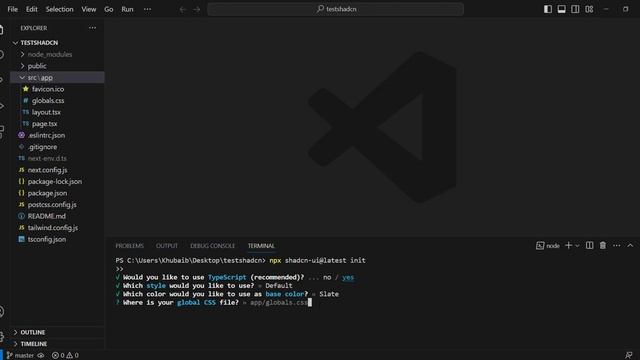Screen dimensions: 640x360
Task: Click the master git branch indicator
Action: tap(20, 356)
